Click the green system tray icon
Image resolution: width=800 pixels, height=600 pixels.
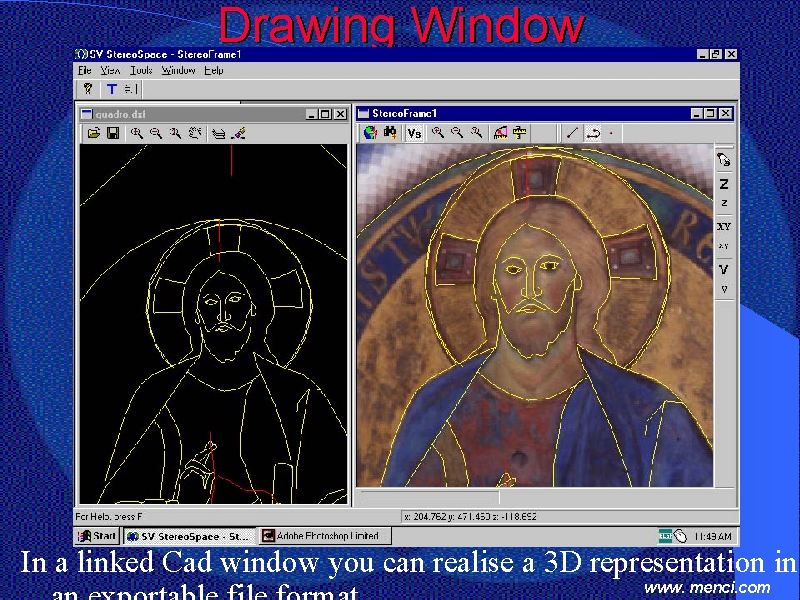[665, 536]
